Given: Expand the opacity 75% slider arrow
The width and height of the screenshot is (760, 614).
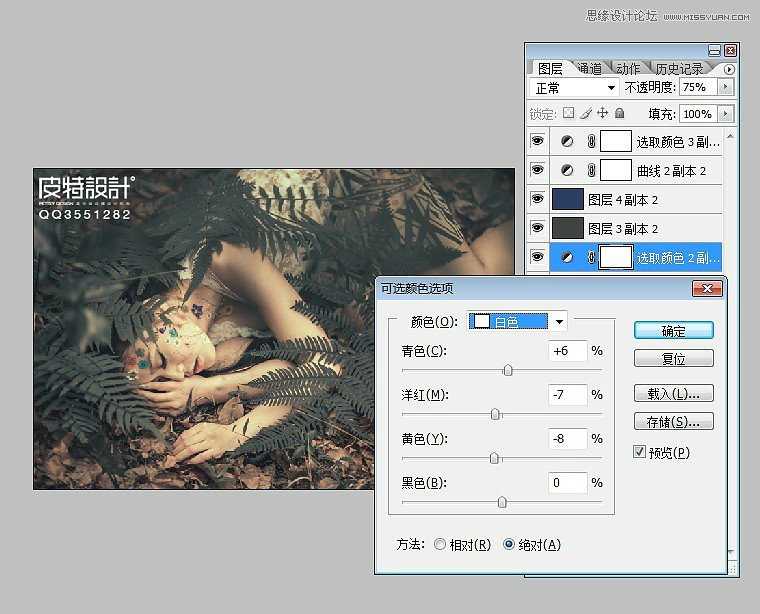Looking at the screenshot, I should [x=726, y=87].
